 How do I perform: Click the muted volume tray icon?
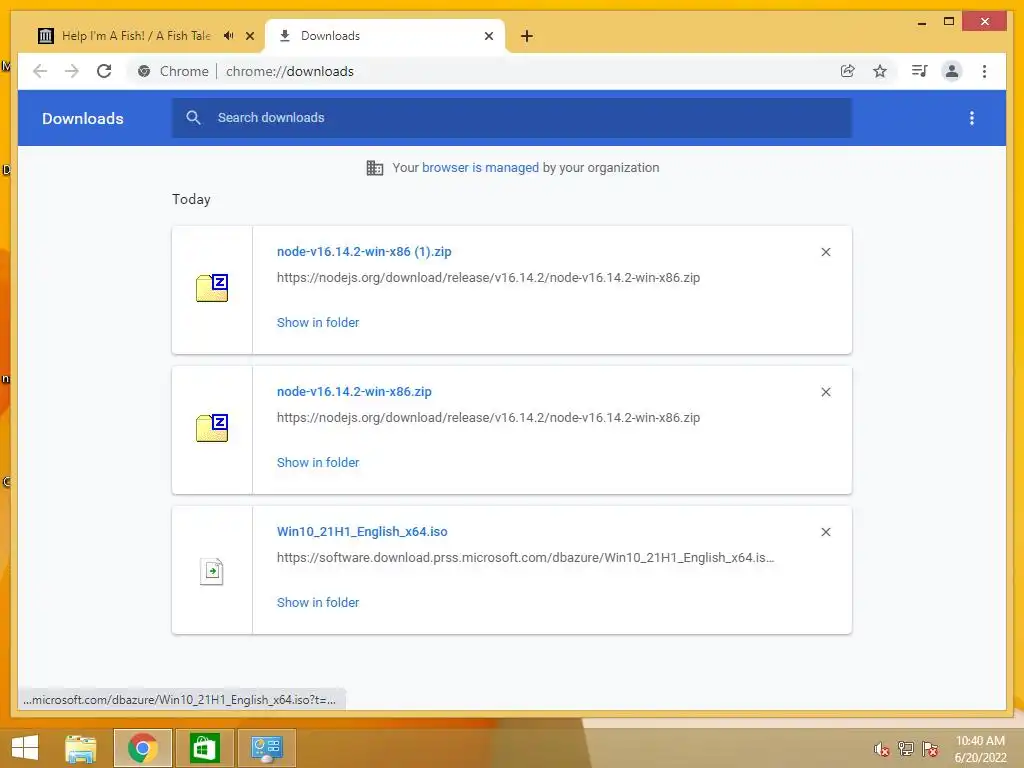[x=881, y=749]
